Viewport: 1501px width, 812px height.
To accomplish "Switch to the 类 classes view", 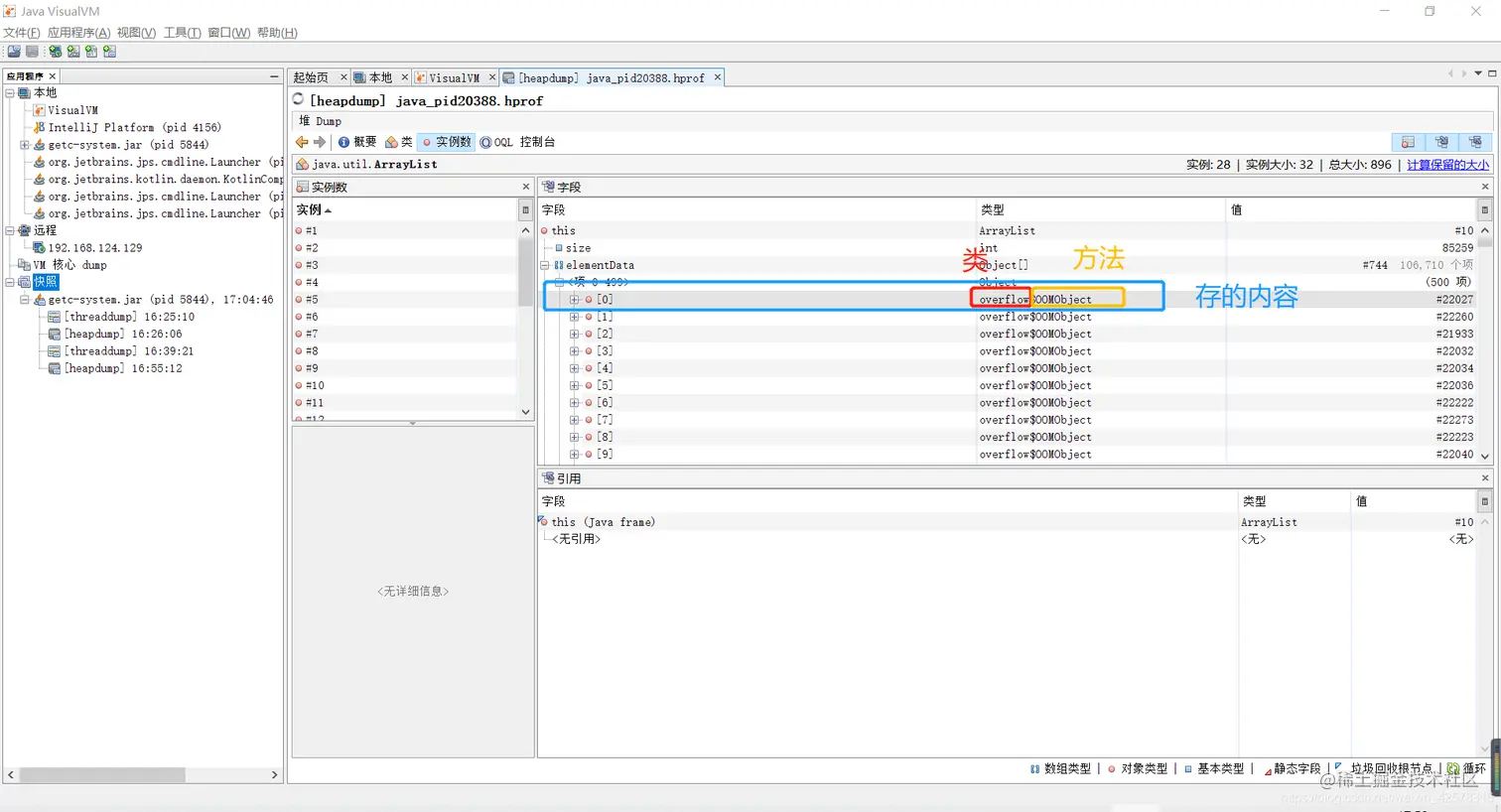I will pyautogui.click(x=399, y=142).
